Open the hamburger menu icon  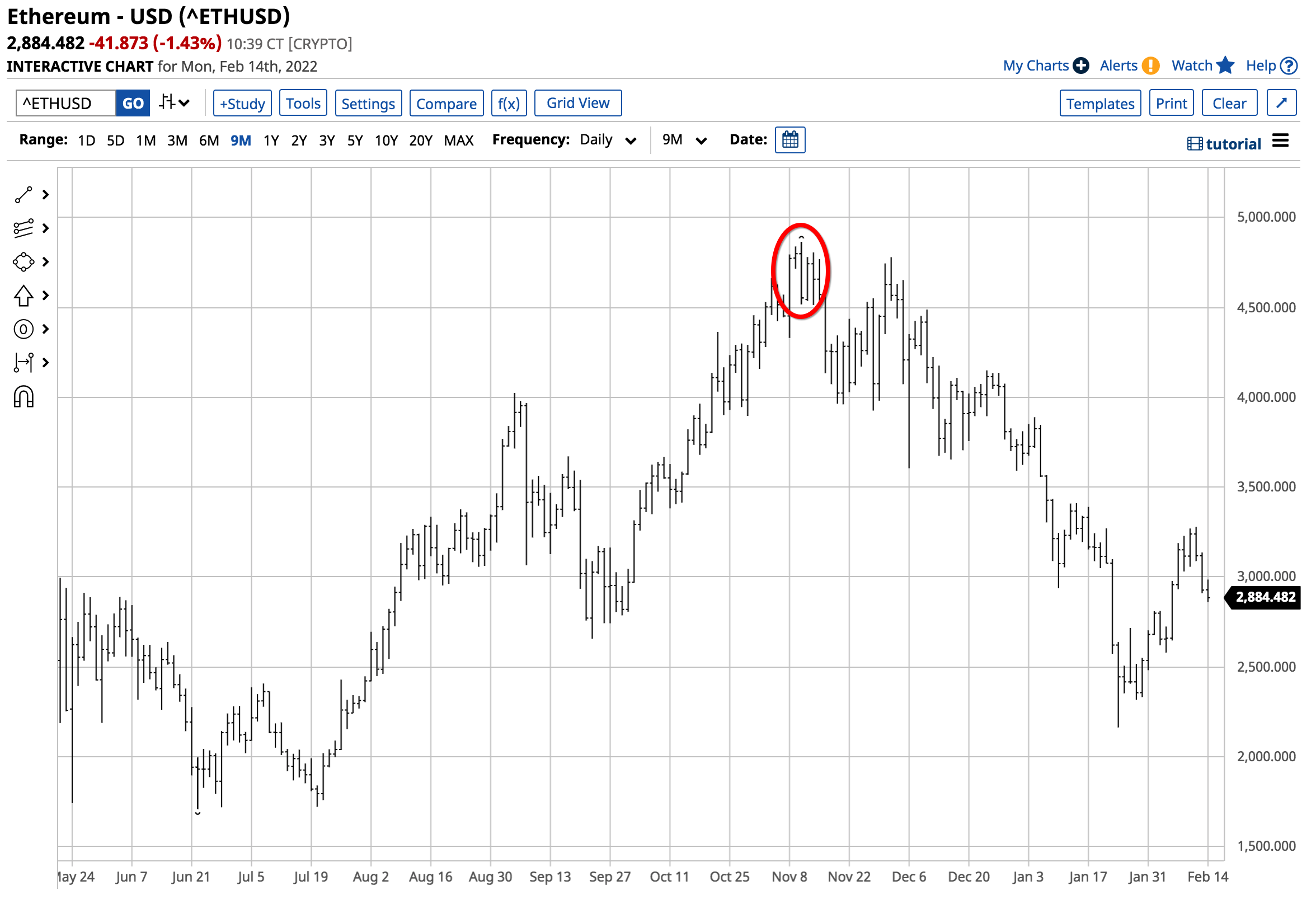tap(1280, 140)
